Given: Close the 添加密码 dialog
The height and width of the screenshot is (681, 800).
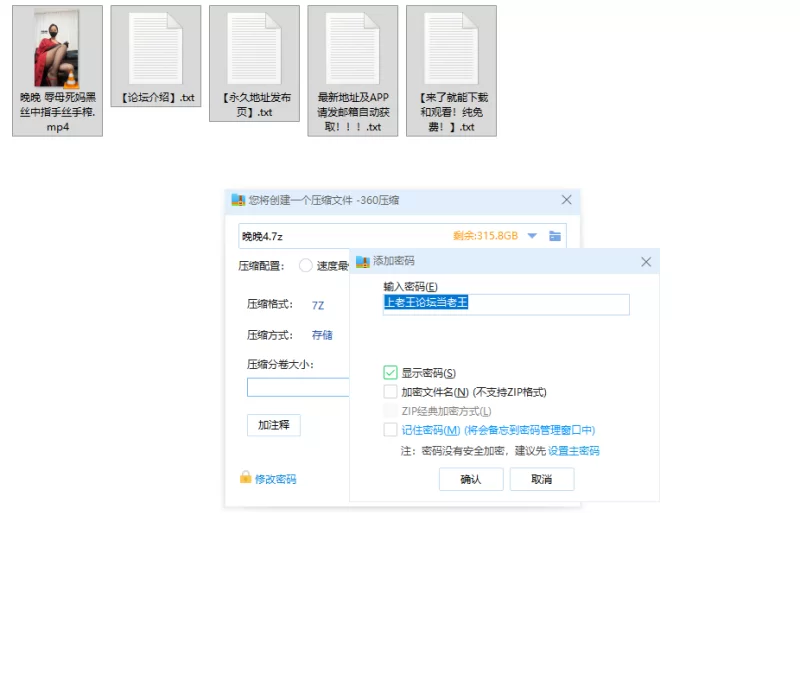Looking at the screenshot, I should coord(646,262).
